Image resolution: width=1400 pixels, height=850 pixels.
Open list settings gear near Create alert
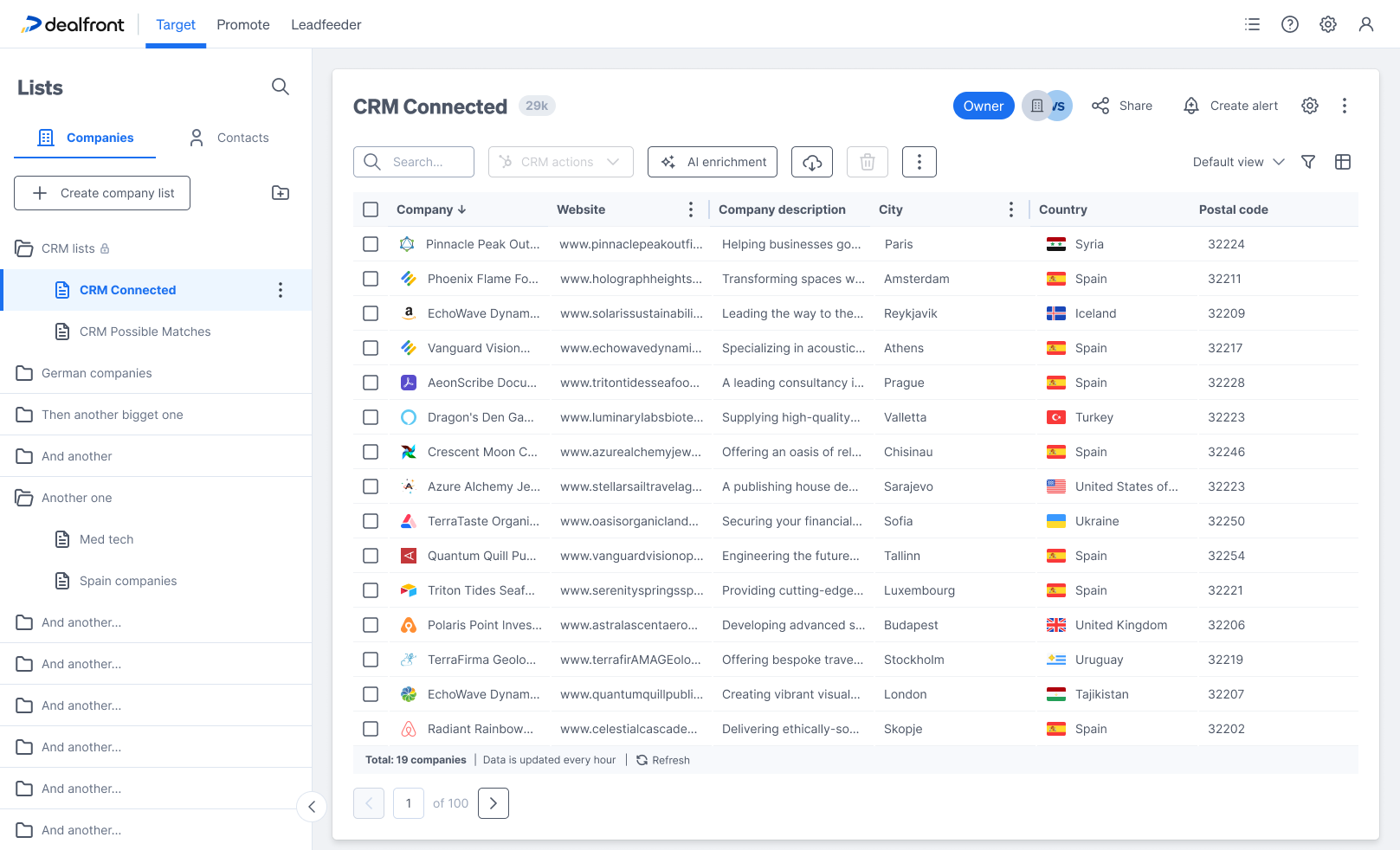(x=1310, y=106)
